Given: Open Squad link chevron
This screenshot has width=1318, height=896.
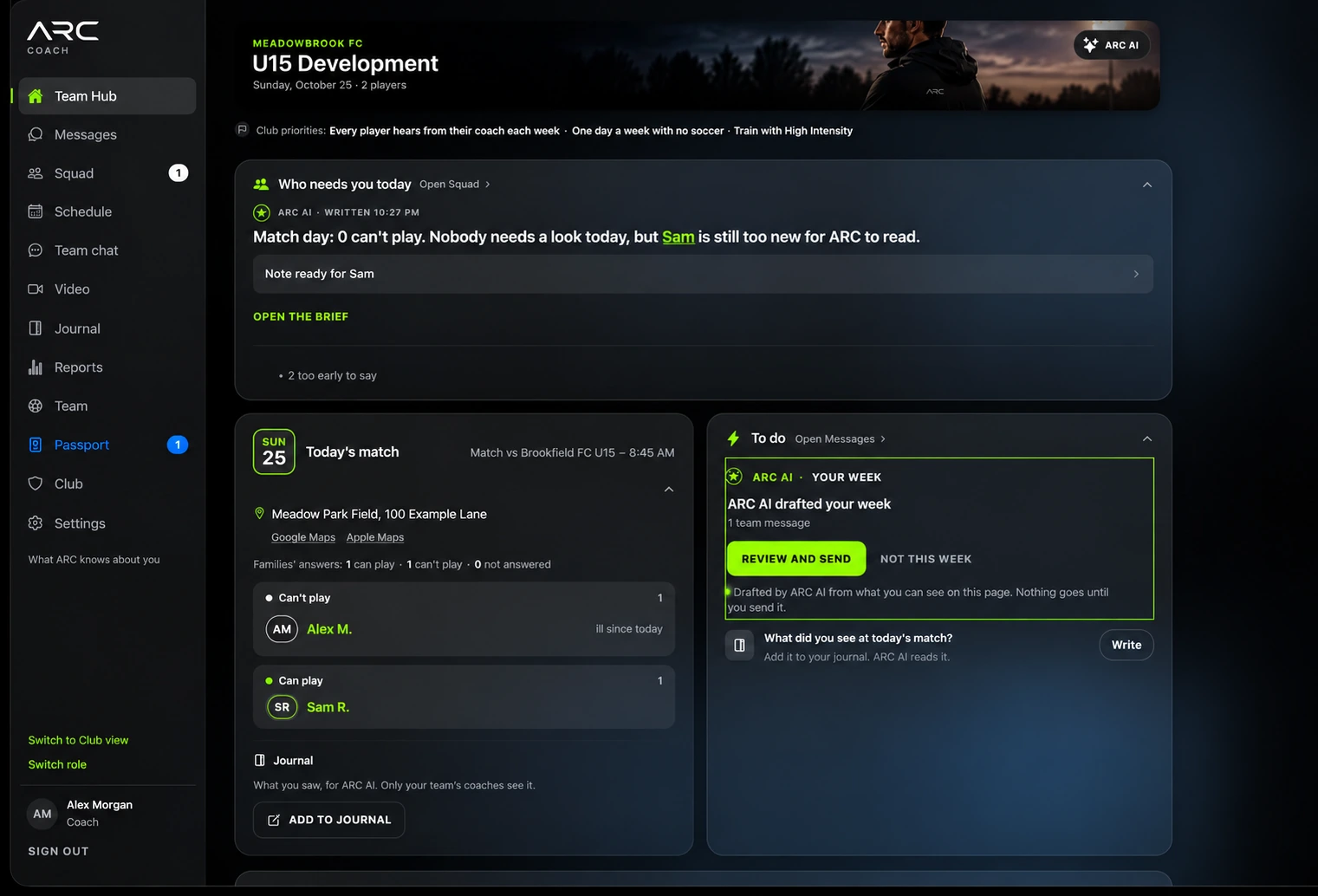Looking at the screenshot, I should coord(488,185).
